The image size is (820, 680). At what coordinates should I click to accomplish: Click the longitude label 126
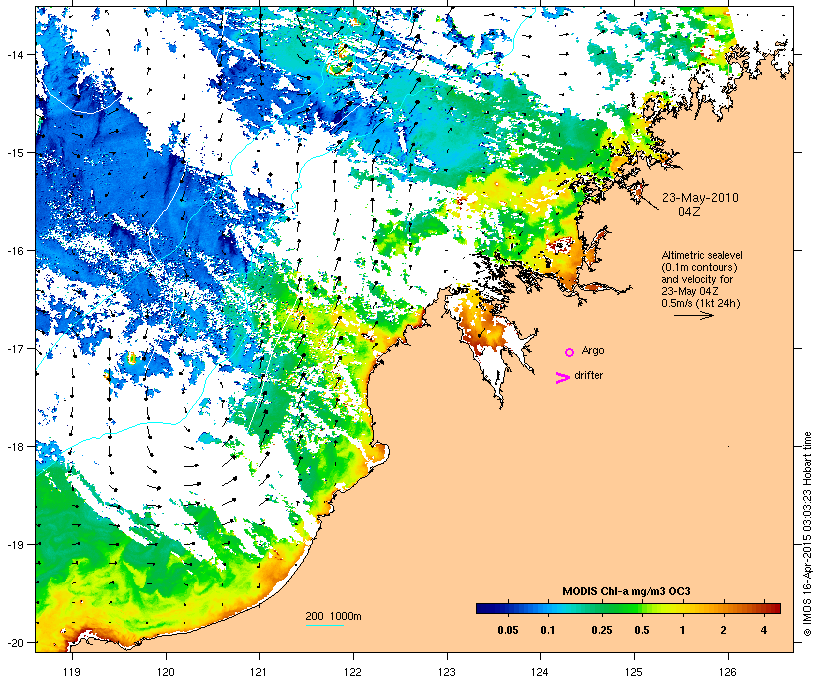point(728,672)
